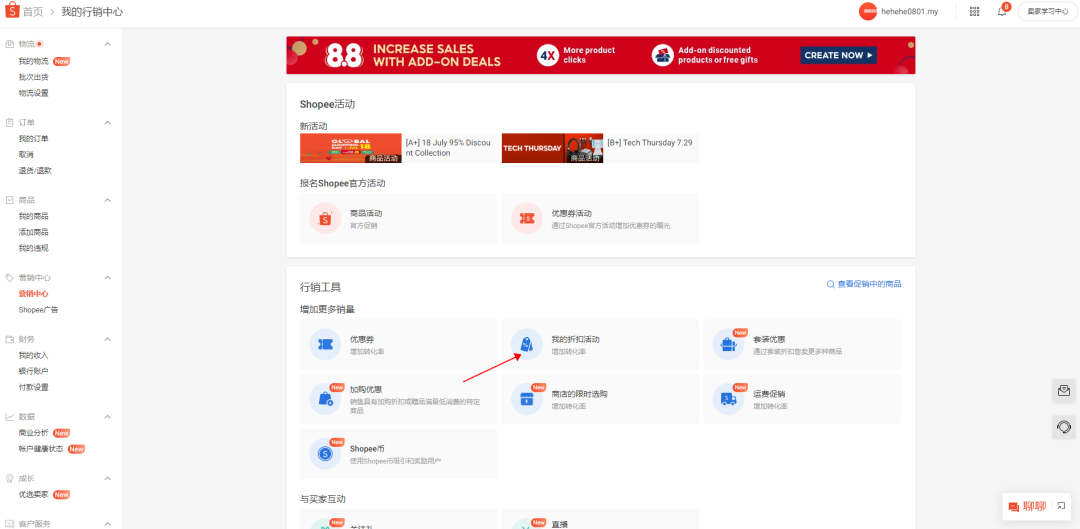Open 添加商品 in the sidebar
The image size is (1080, 529).
(x=34, y=232)
